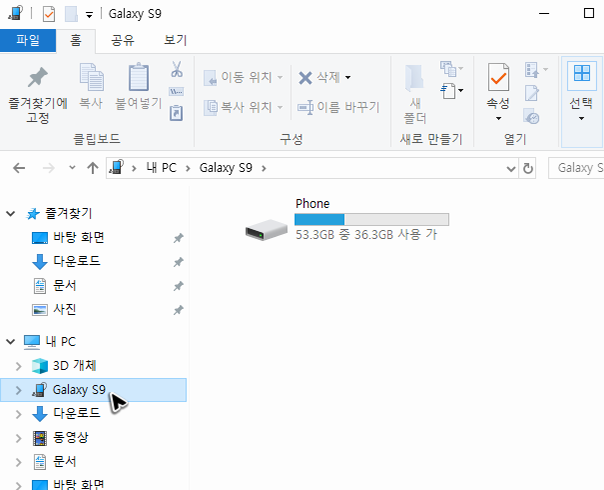Image resolution: width=604 pixels, height=490 pixels.
Task: Click the Phone storage label
Action: [x=312, y=203]
